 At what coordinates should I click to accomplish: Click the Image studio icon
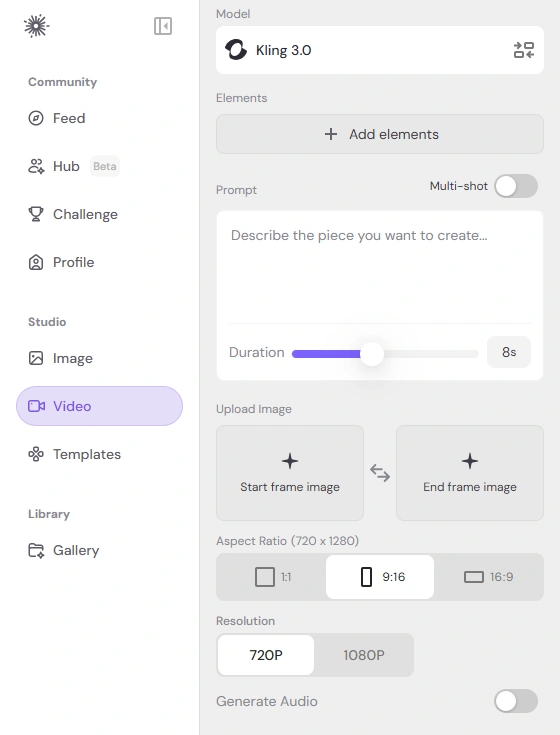36,358
